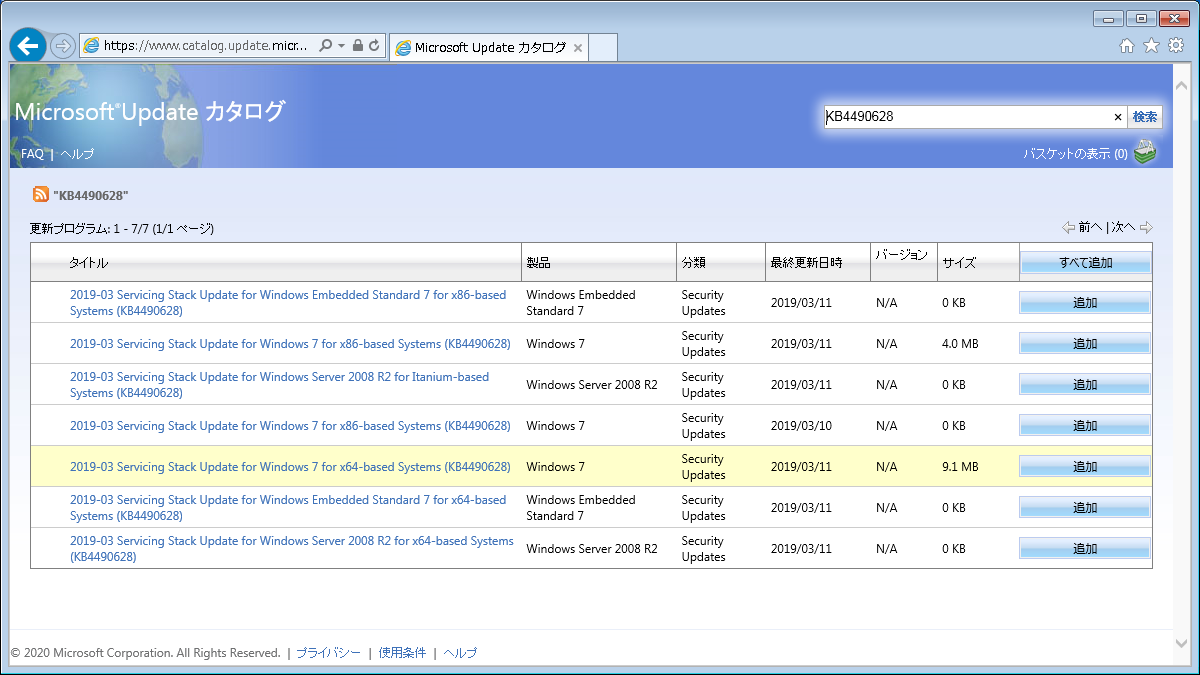This screenshot has height=675, width=1200.
Task: Open Windows Server 2008 R2 Itanium update link
Action: point(280,385)
